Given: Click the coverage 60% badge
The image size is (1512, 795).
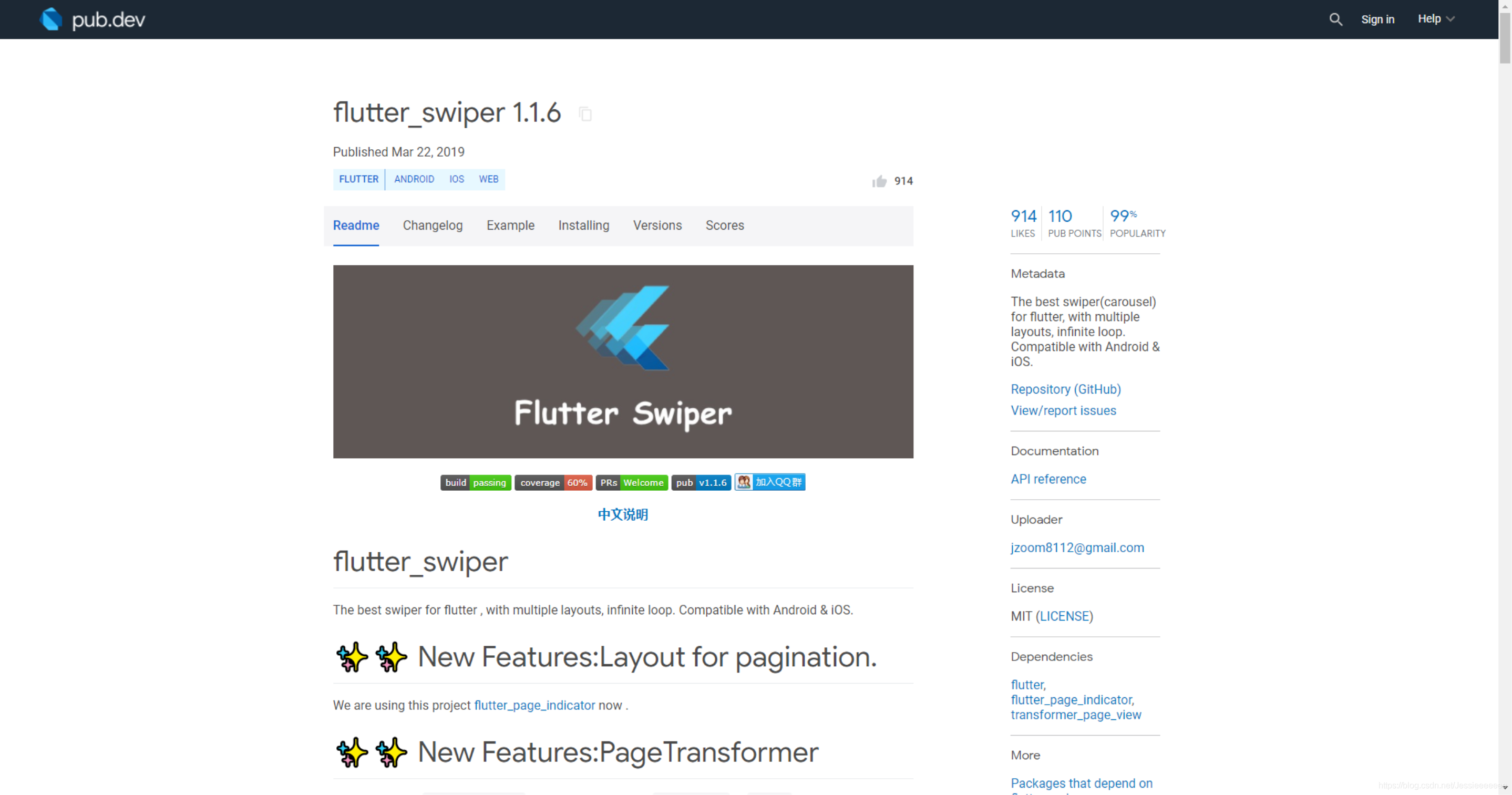Looking at the screenshot, I should [x=553, y=482].
